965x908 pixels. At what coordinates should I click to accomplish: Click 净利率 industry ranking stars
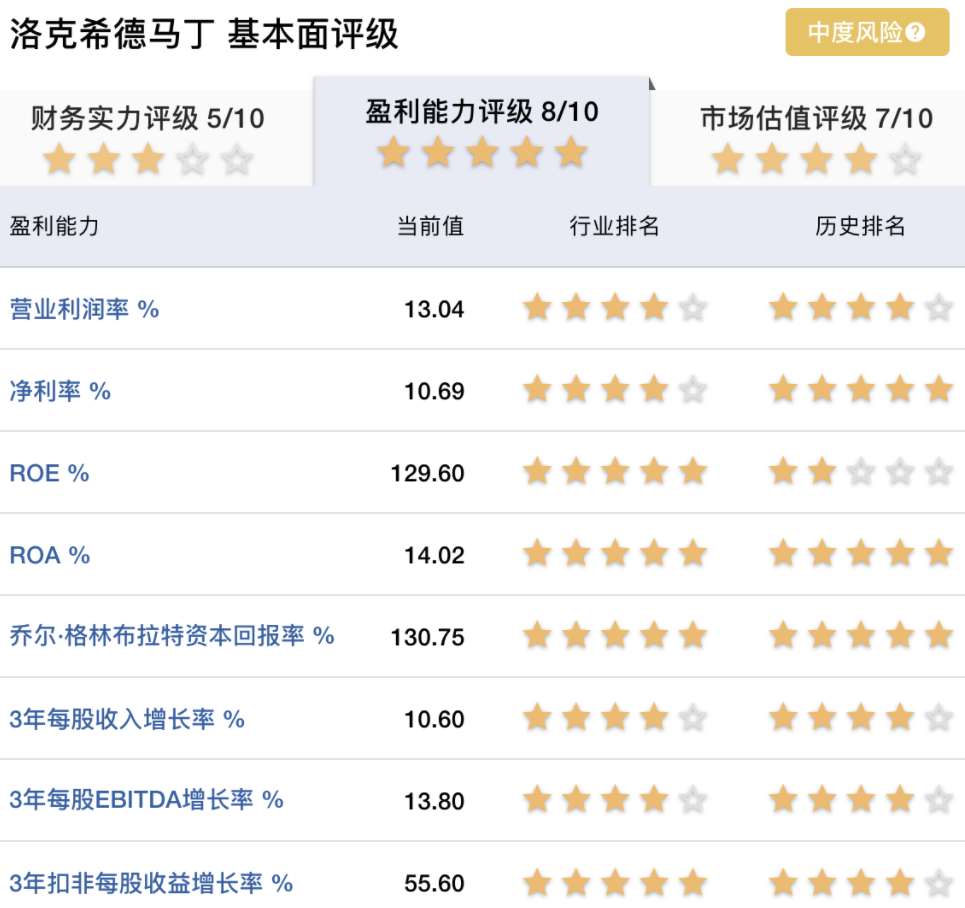615,389
